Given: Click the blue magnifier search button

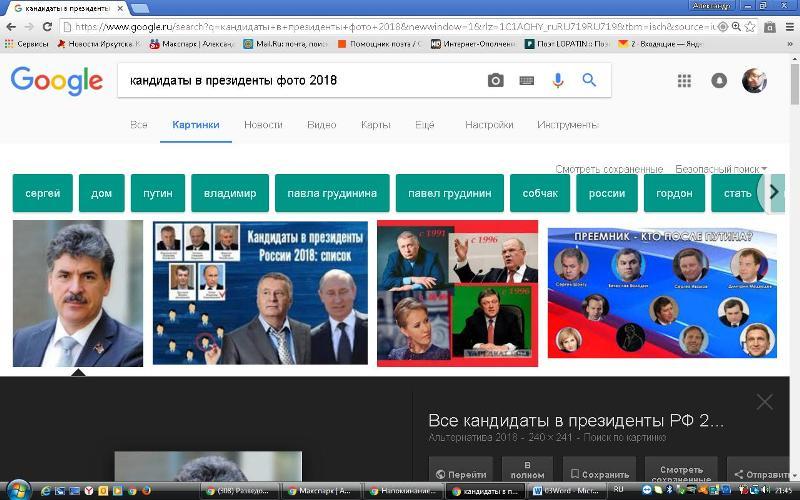Looking at the screenshot, I should point(589,80).
